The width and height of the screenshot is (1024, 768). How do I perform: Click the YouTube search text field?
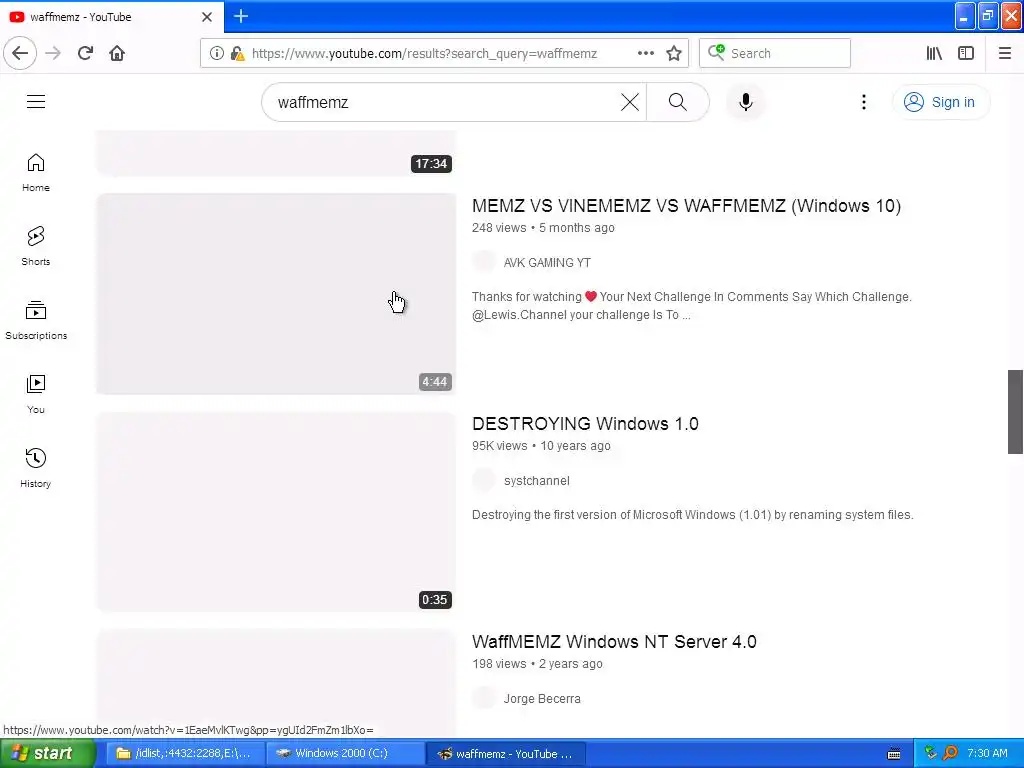click(444, 102)
